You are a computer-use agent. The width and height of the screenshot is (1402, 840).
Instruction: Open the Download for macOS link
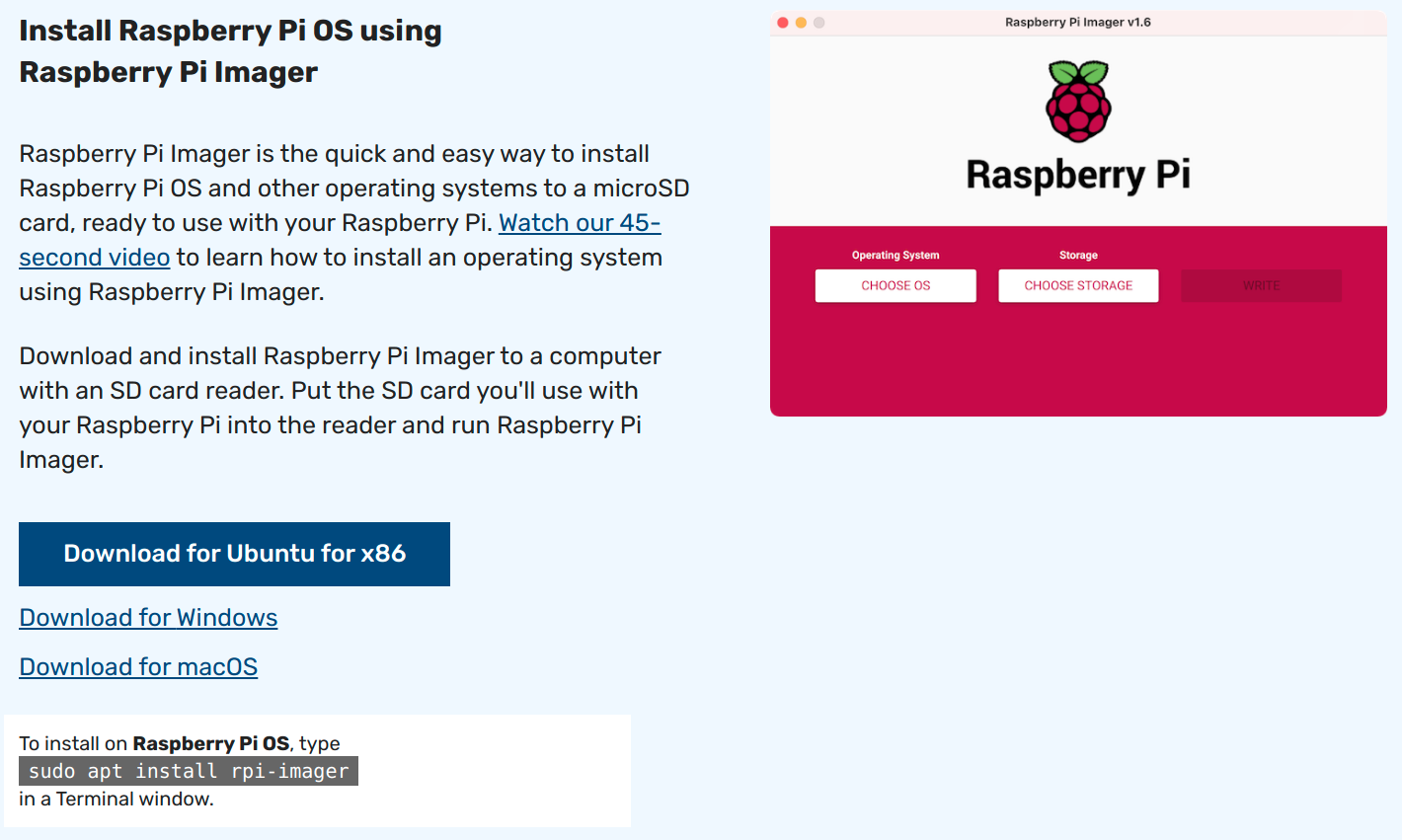pos(138,667)
